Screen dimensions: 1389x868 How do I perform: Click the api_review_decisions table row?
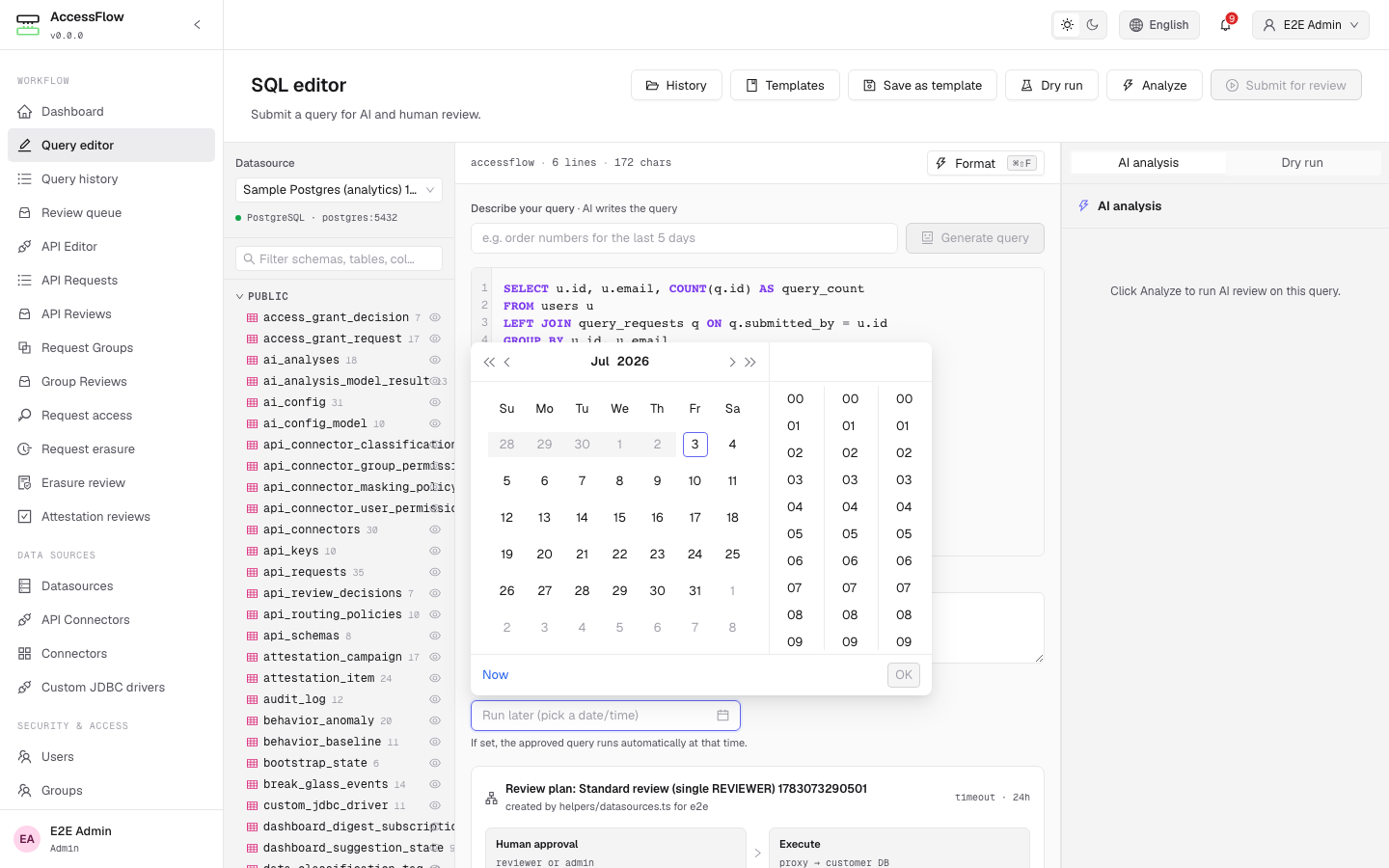[339, 593]
